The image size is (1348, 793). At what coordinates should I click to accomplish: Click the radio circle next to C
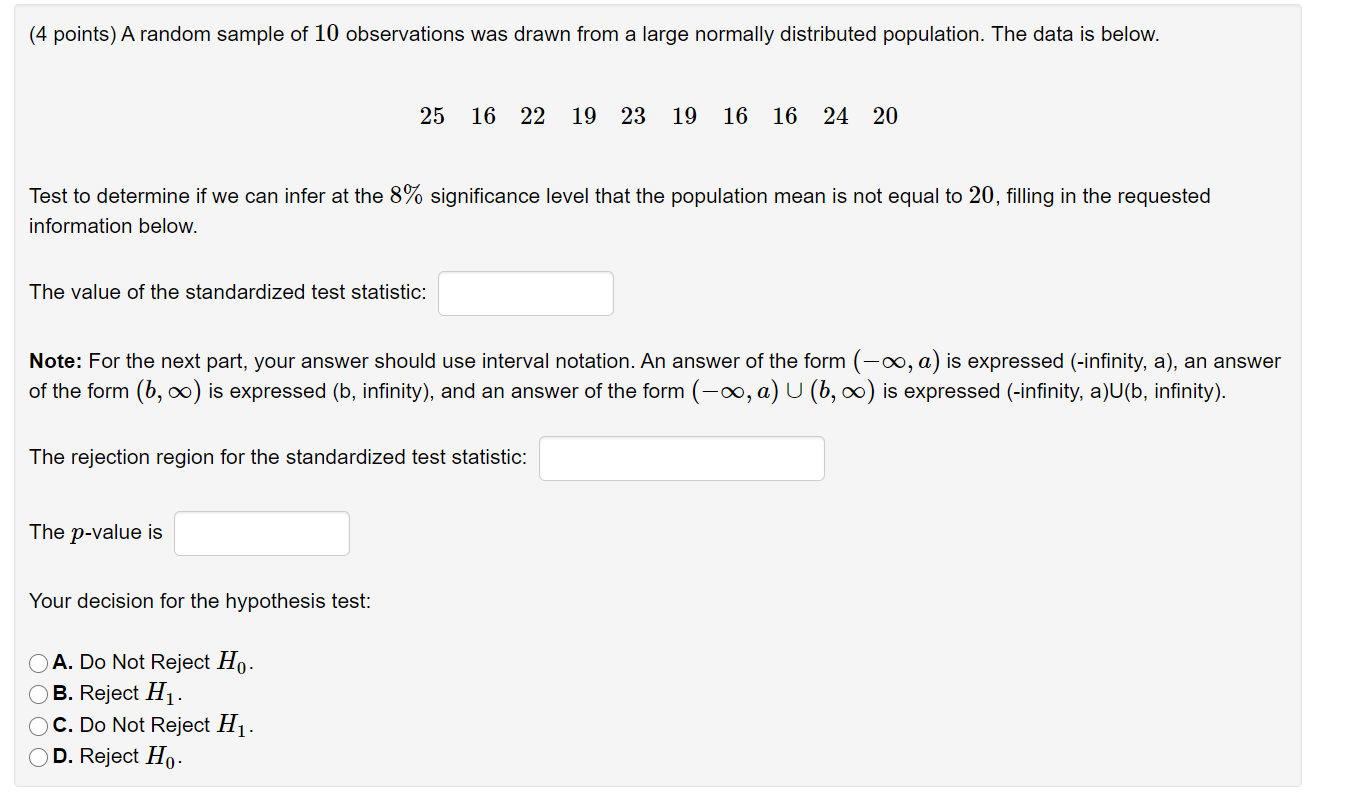tap(38, 726)
